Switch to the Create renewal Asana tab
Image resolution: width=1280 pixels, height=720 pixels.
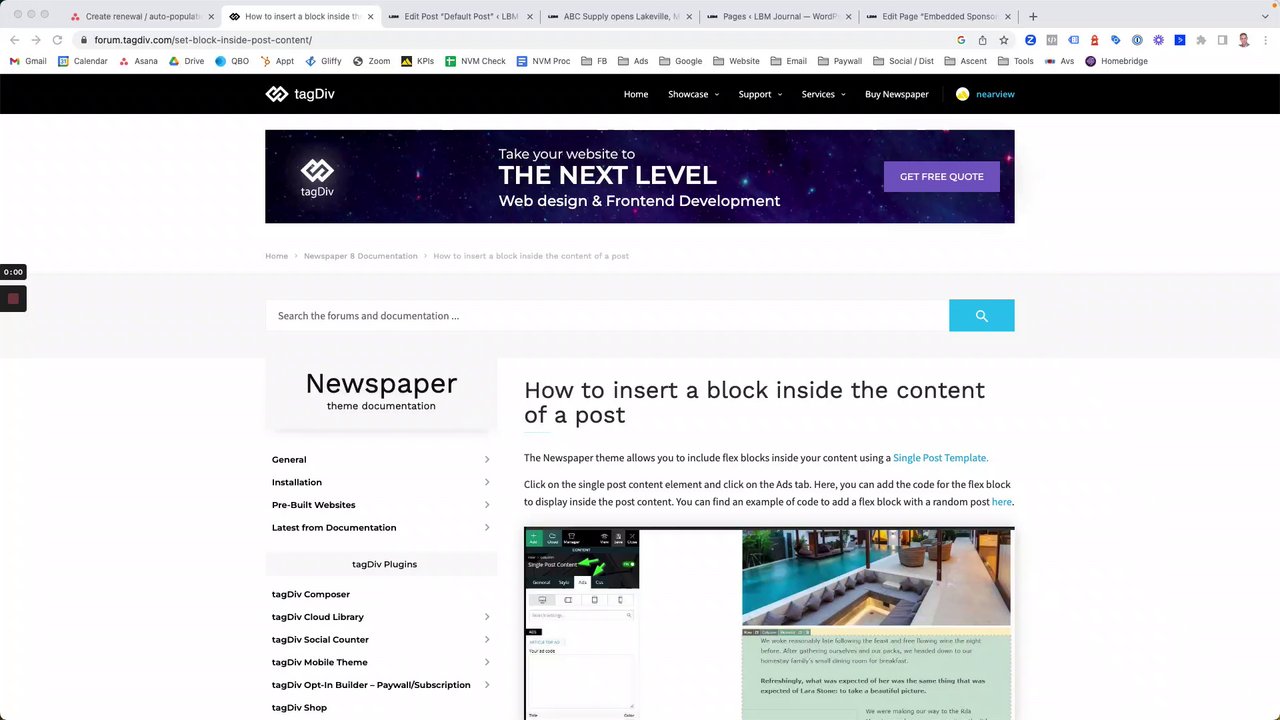[x=142, y=16]
